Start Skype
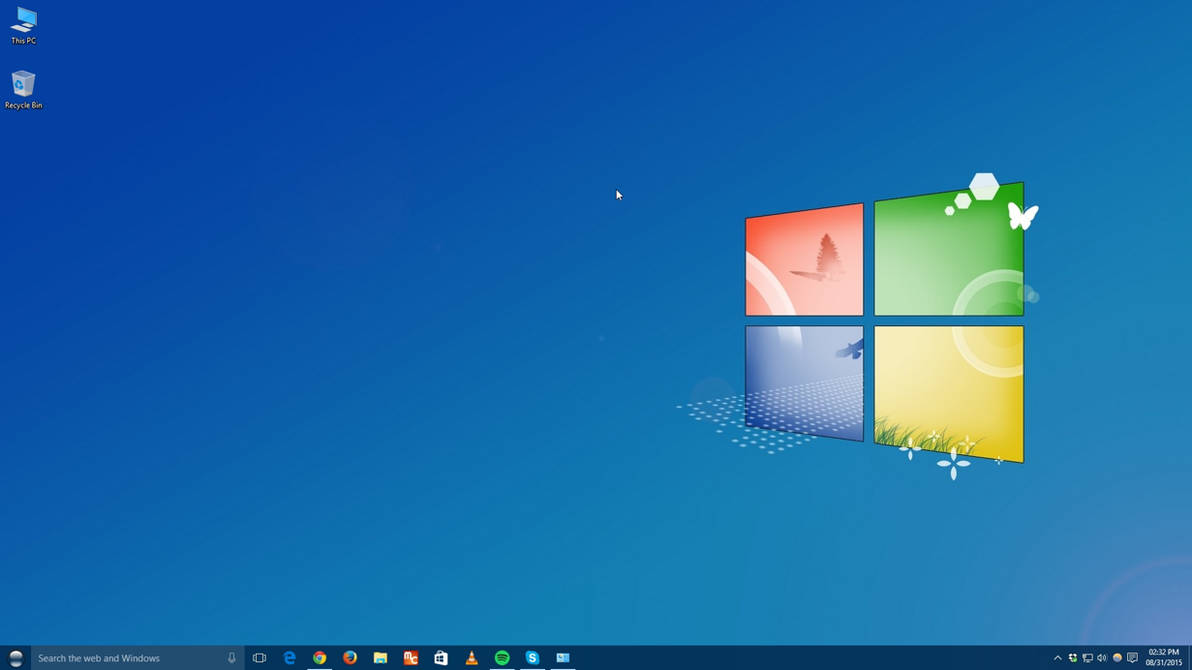1192x670 pixels. 531,658
